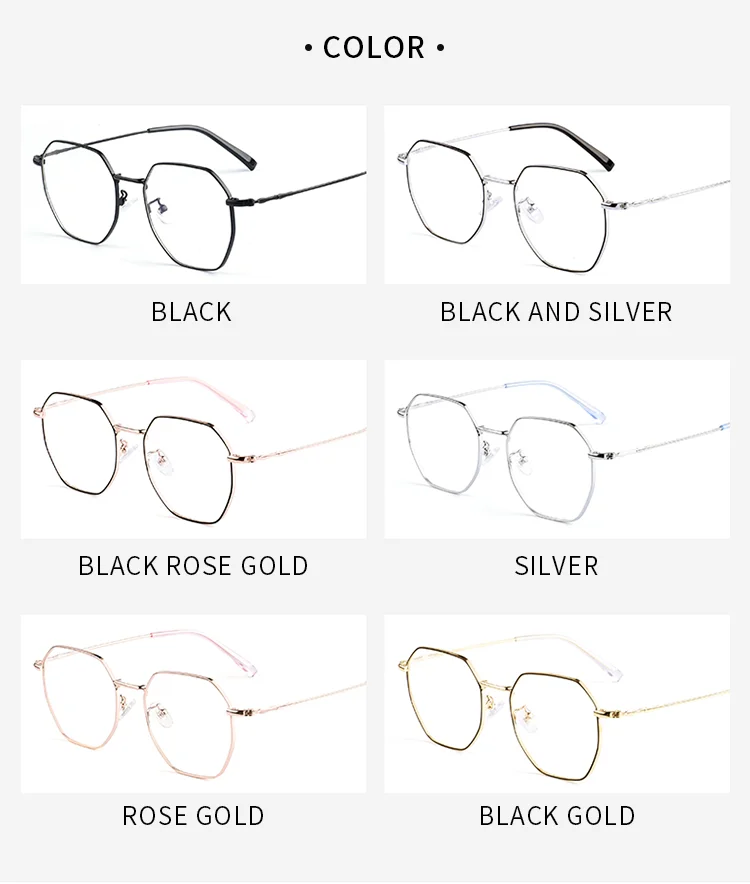
Task: Select the Black Rose Gold glasses image
Action: click(x=193, y=449)
